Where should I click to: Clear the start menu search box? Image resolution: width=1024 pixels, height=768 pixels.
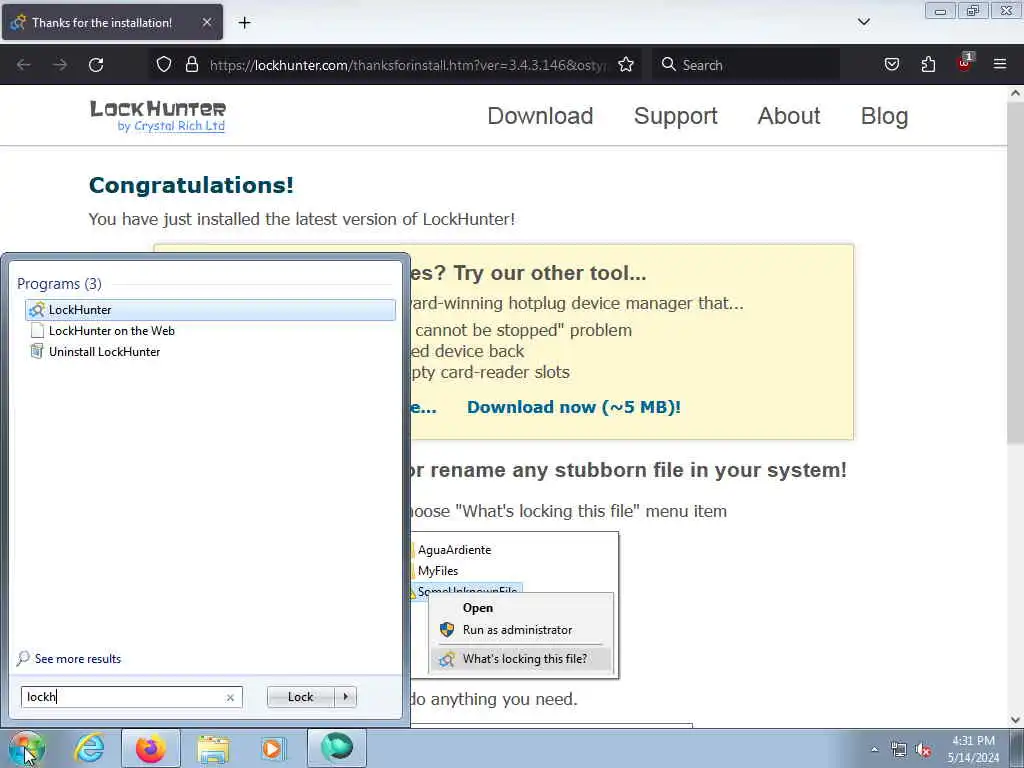pyautogui.click(x=231, y=697)
